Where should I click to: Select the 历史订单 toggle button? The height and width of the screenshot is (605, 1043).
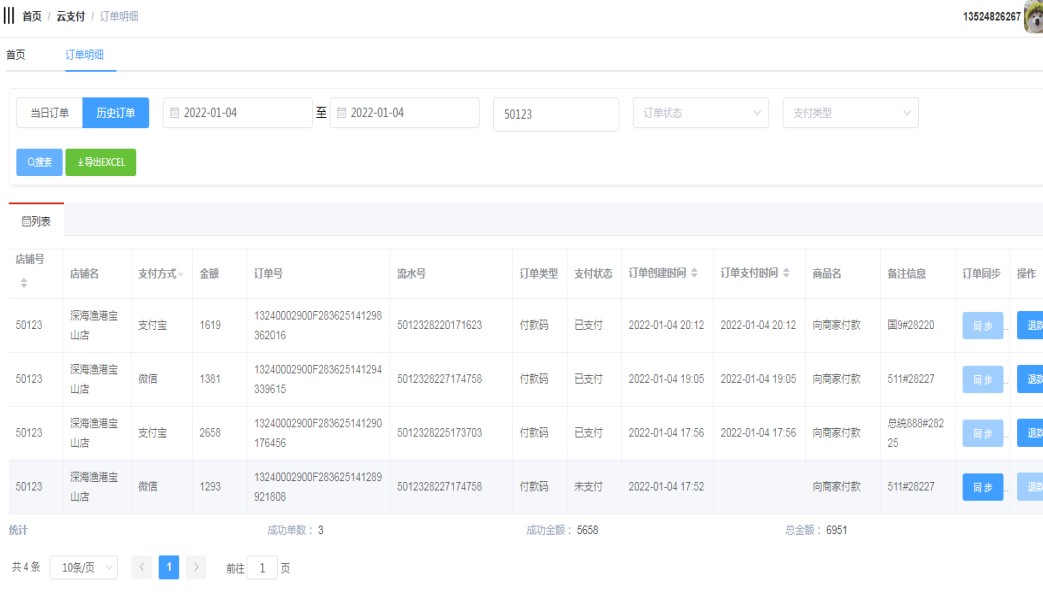pos(115,113)
